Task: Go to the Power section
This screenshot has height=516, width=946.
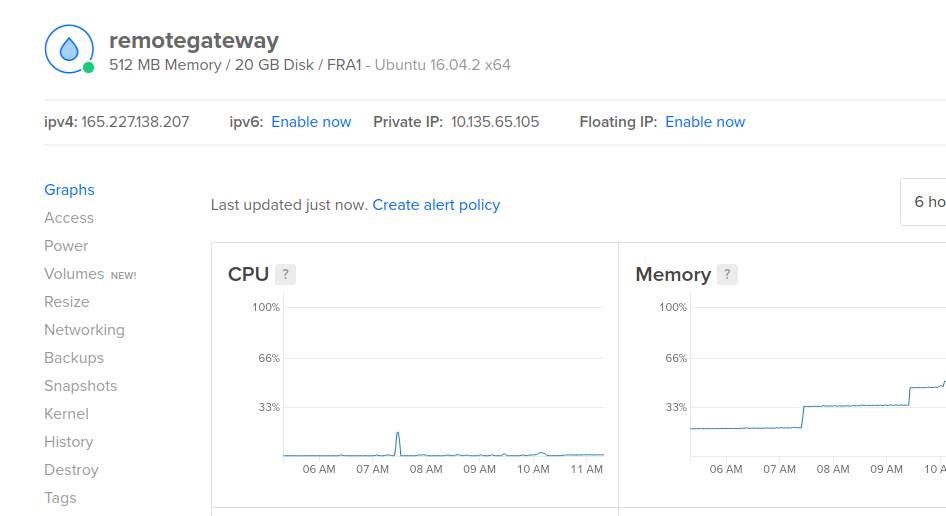Action: (x=66, y=246)
